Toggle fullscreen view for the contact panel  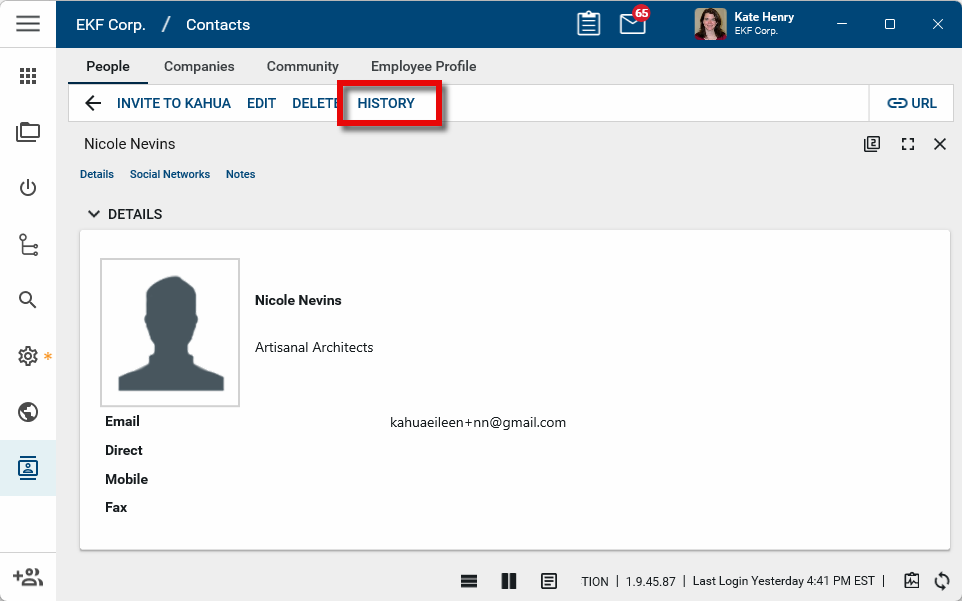908,144
